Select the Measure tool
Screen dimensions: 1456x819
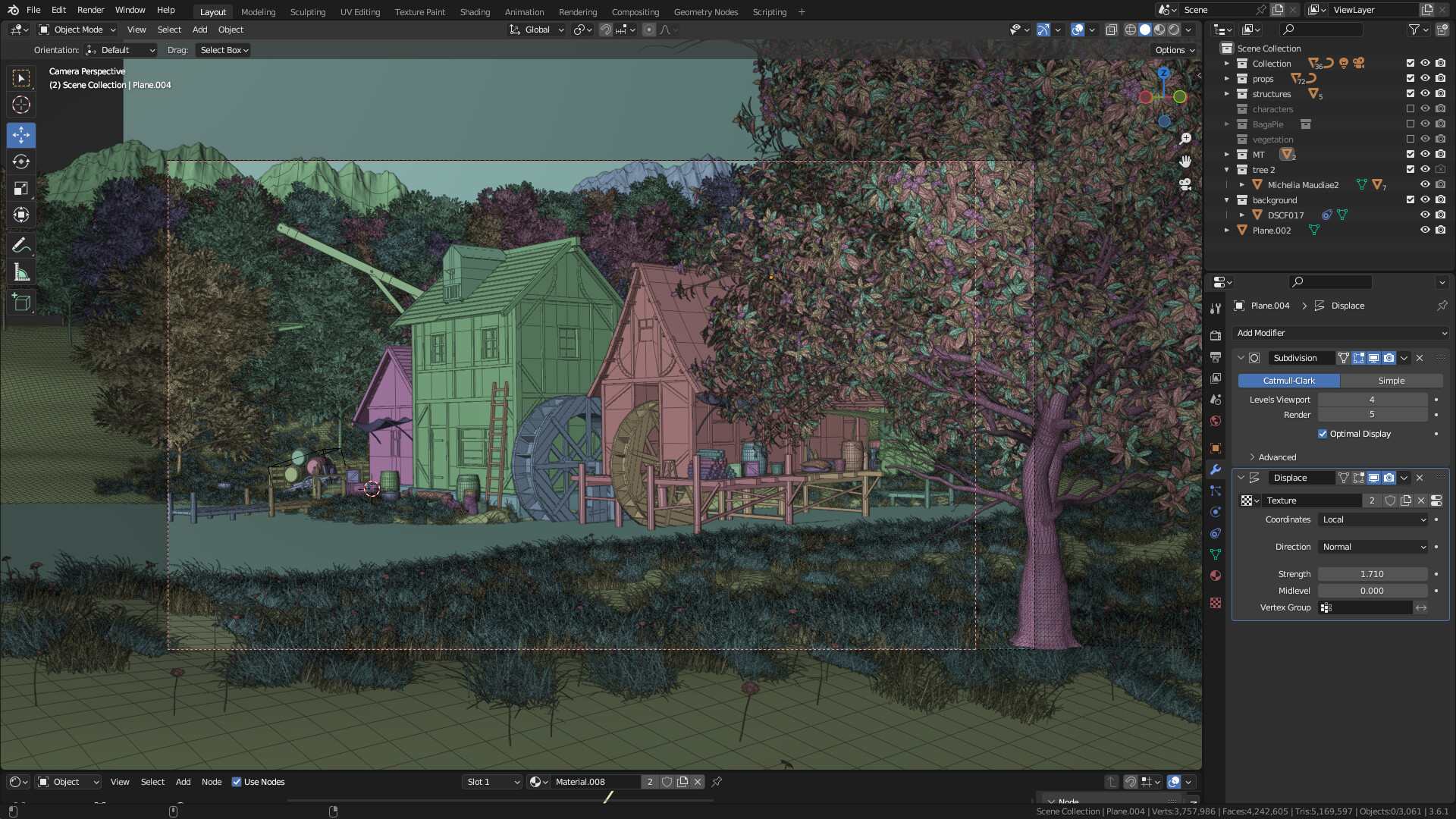tap(21, 273)
